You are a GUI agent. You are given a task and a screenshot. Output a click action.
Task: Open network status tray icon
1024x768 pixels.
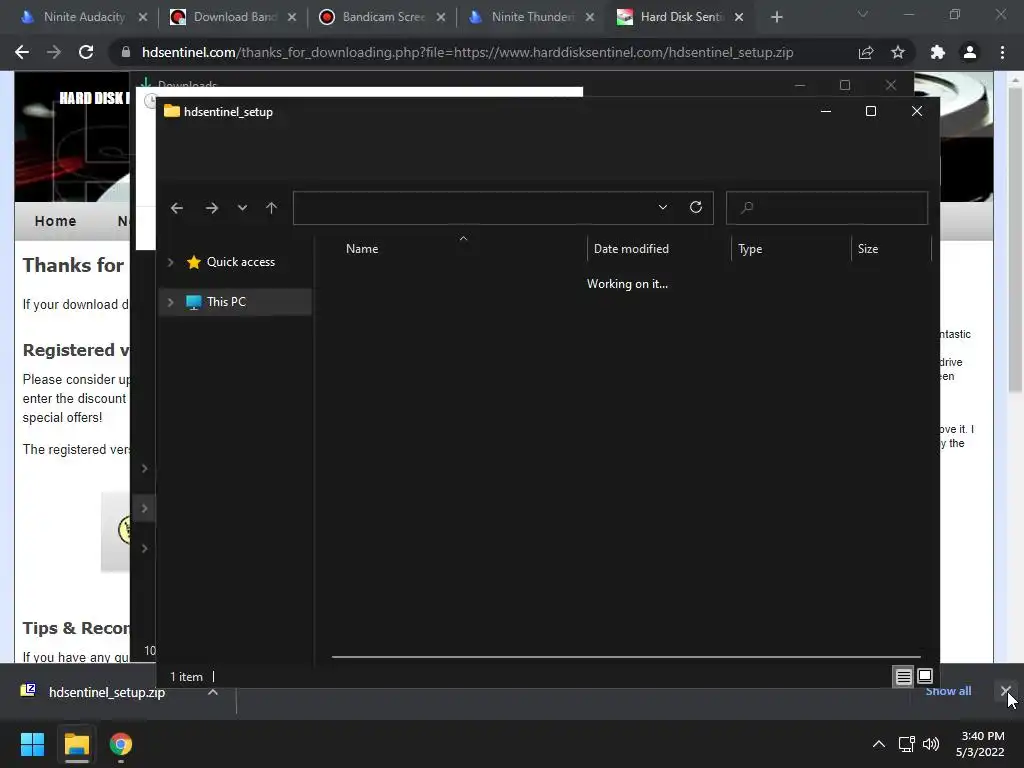click(906, 744)
